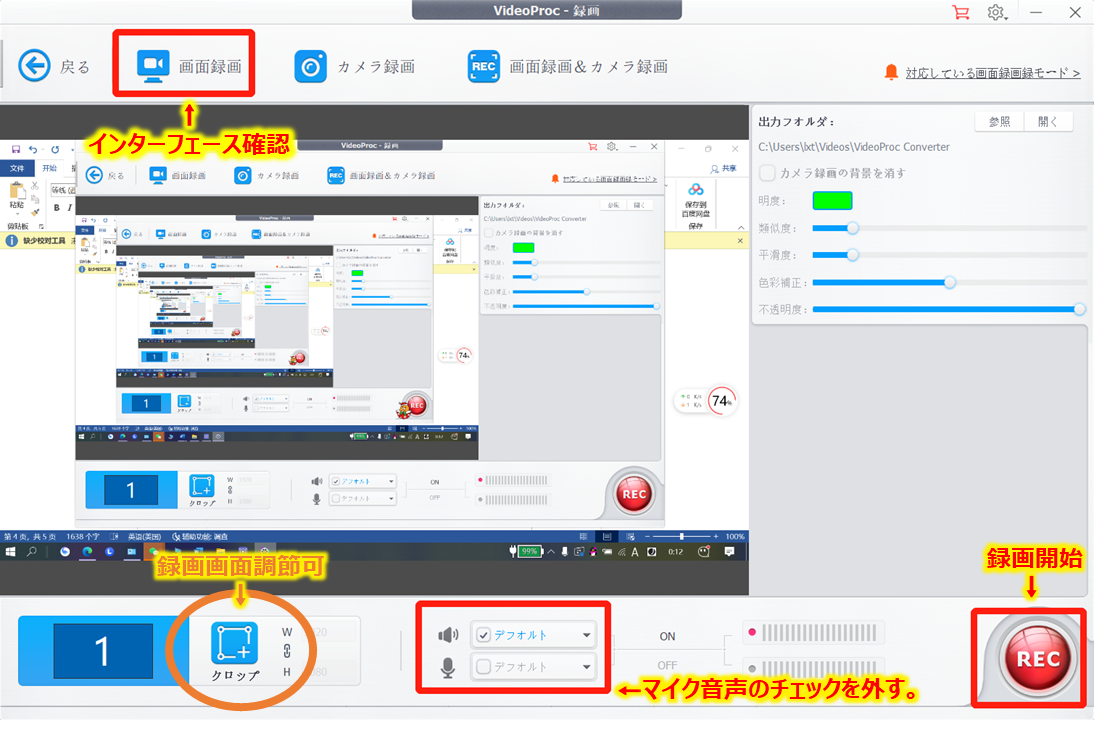Click the 開く button for output folder
This screenshot has height=729, width=1107.
(x=1048, y=121)
